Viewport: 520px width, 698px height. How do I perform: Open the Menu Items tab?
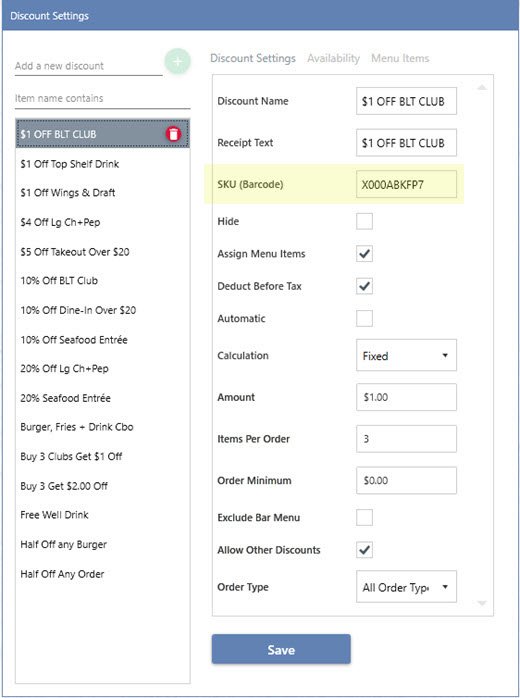pyautogui.click(x=400, y=58)
